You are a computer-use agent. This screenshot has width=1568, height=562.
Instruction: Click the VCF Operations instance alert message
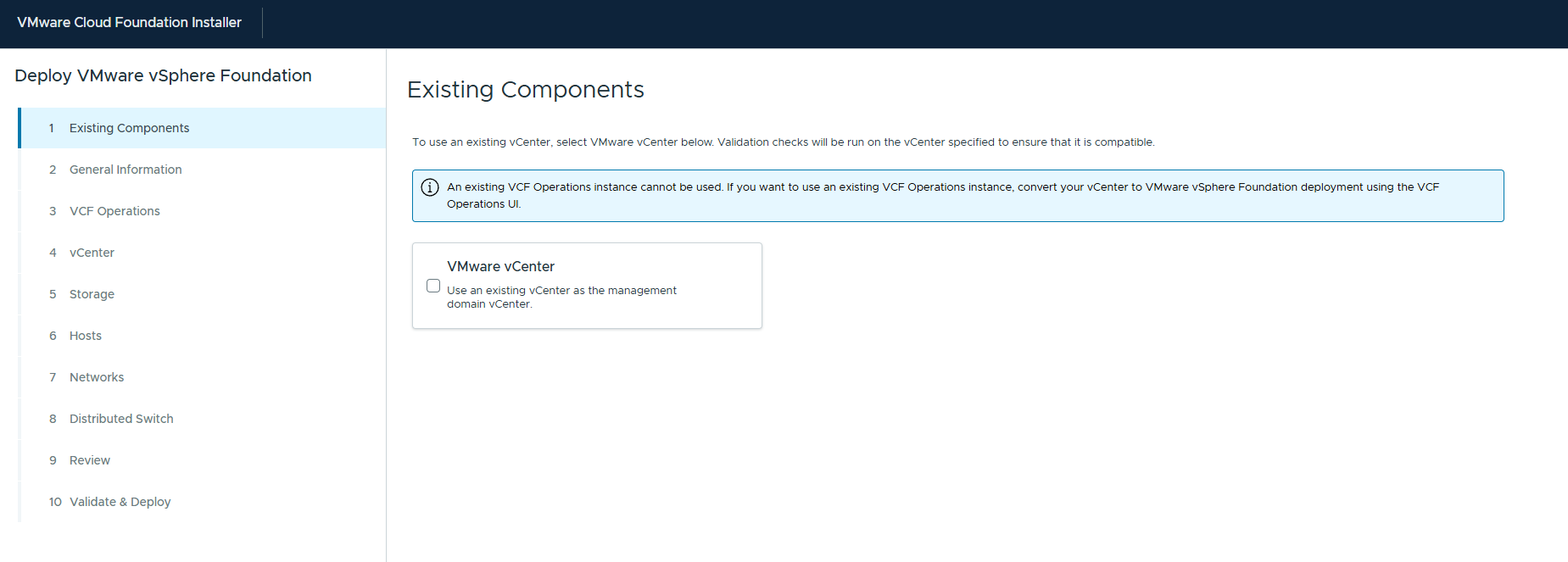click(x=942, y=195)
